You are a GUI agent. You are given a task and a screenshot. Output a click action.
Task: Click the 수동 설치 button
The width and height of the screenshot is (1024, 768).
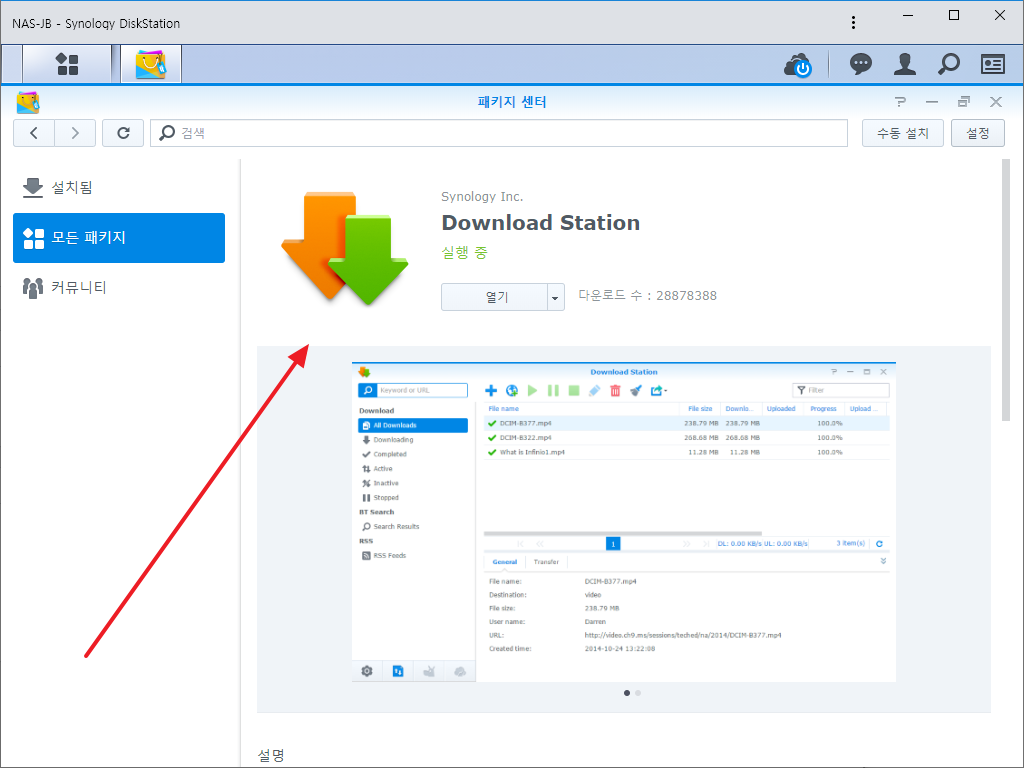pos(903,133)
